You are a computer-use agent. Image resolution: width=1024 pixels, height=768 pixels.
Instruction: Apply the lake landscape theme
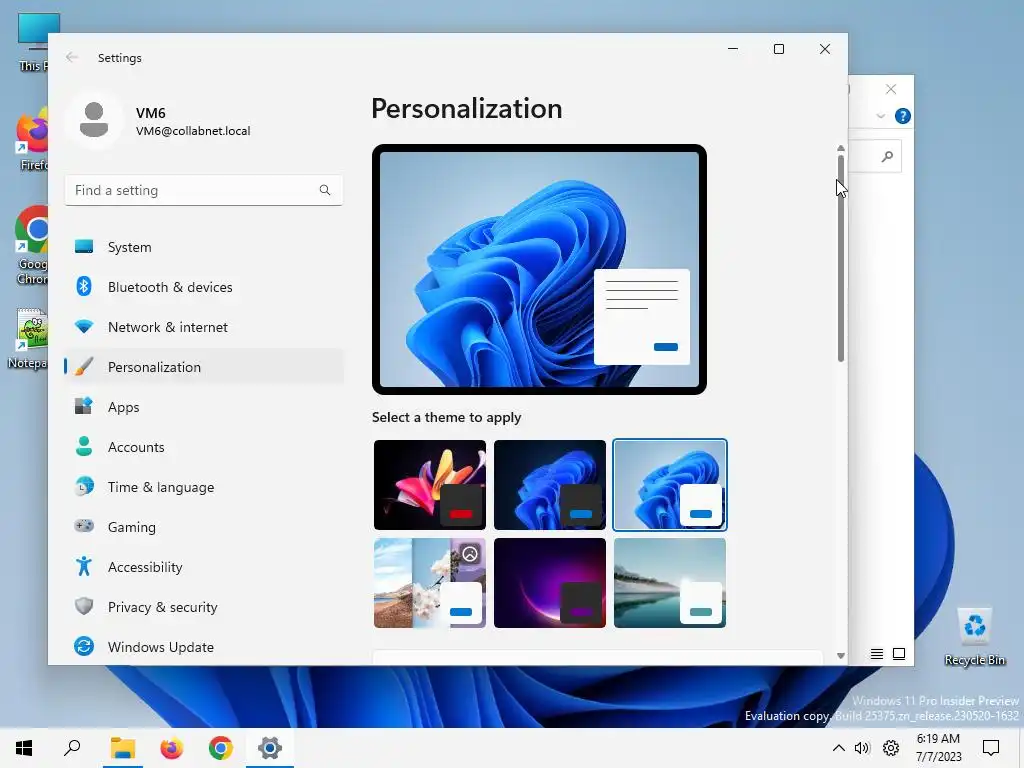[x=670, y=583]
